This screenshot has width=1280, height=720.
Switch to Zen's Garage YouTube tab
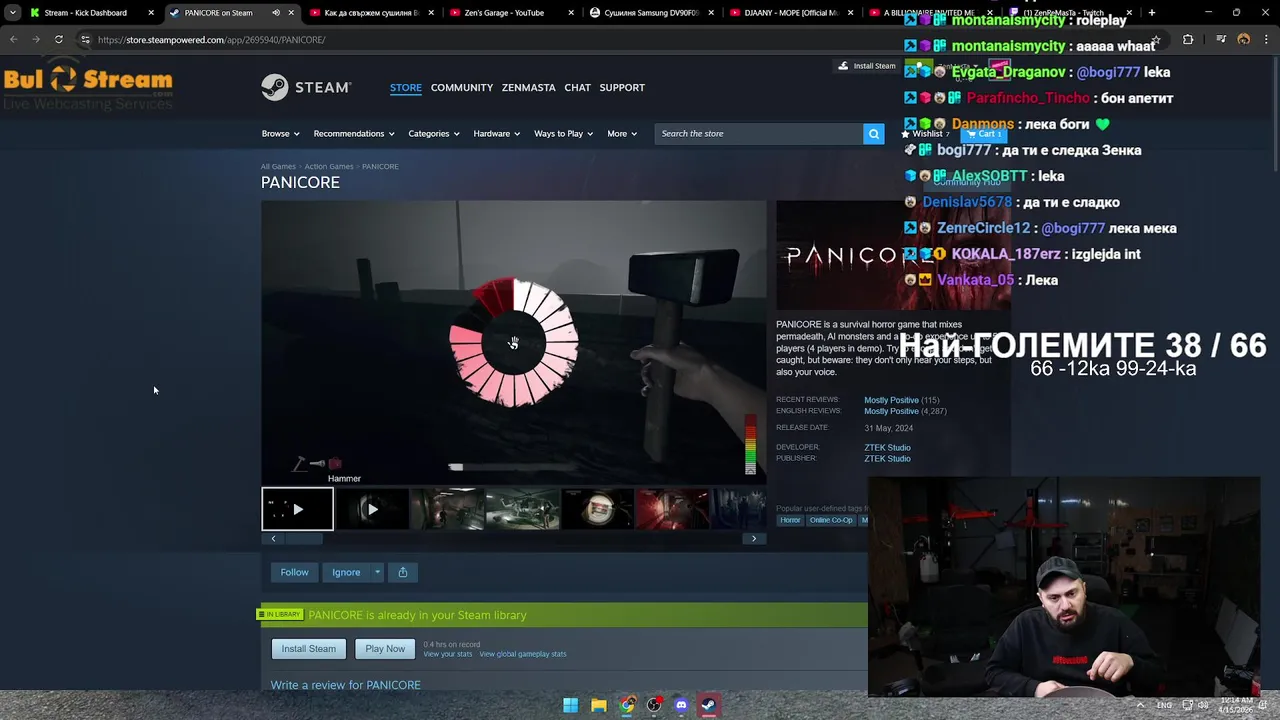tap(510, 13)
